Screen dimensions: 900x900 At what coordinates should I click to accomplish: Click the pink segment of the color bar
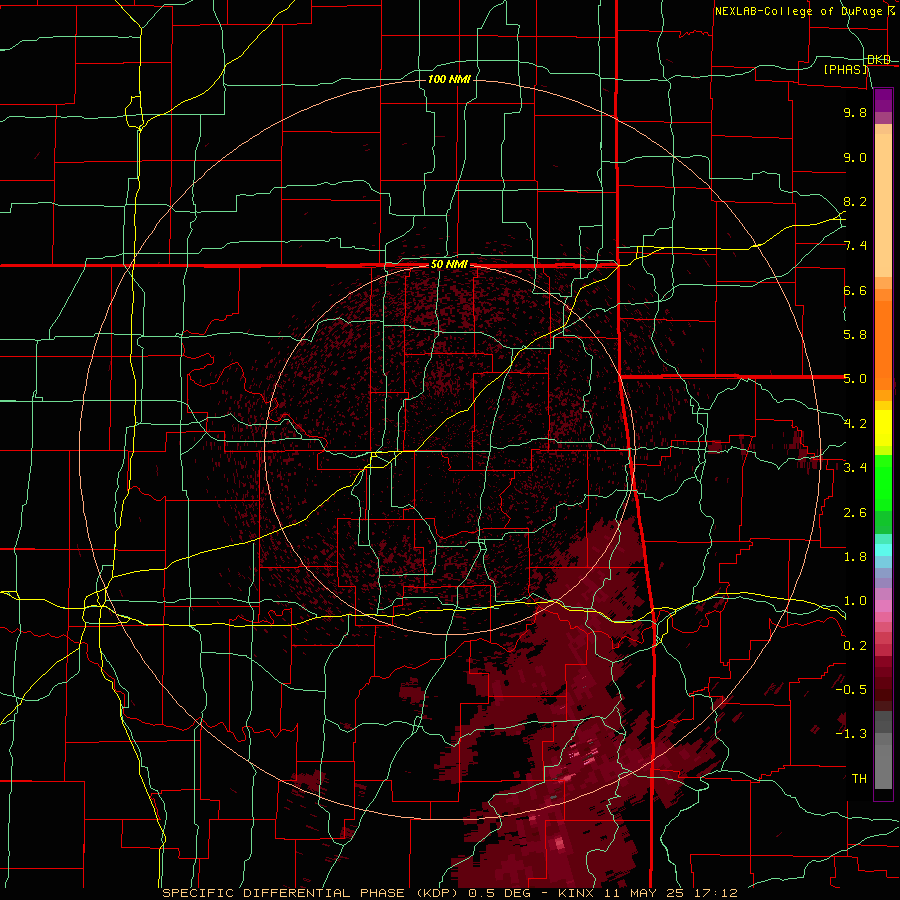(883, 606)
